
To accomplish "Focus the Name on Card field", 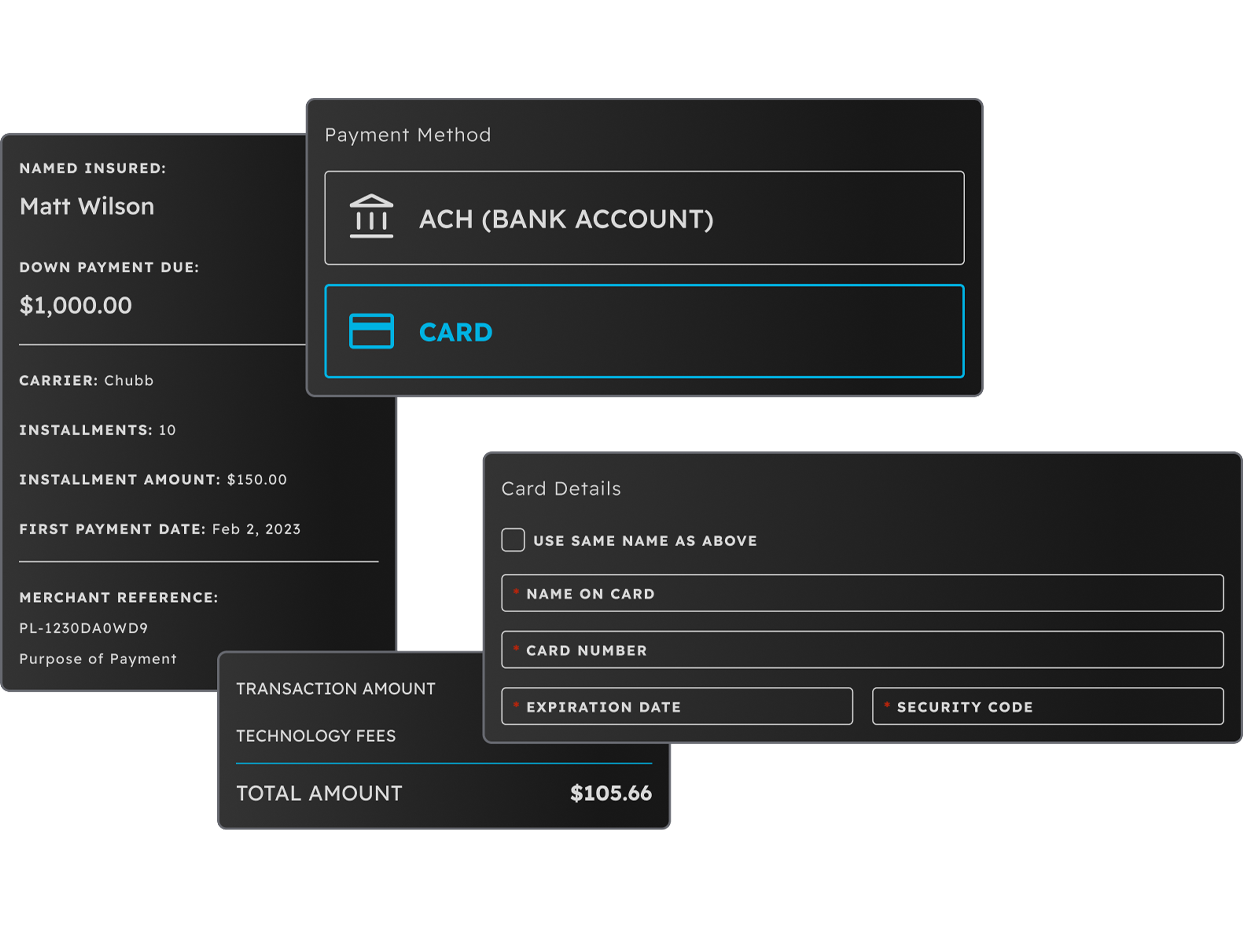I will click(862, 593).
